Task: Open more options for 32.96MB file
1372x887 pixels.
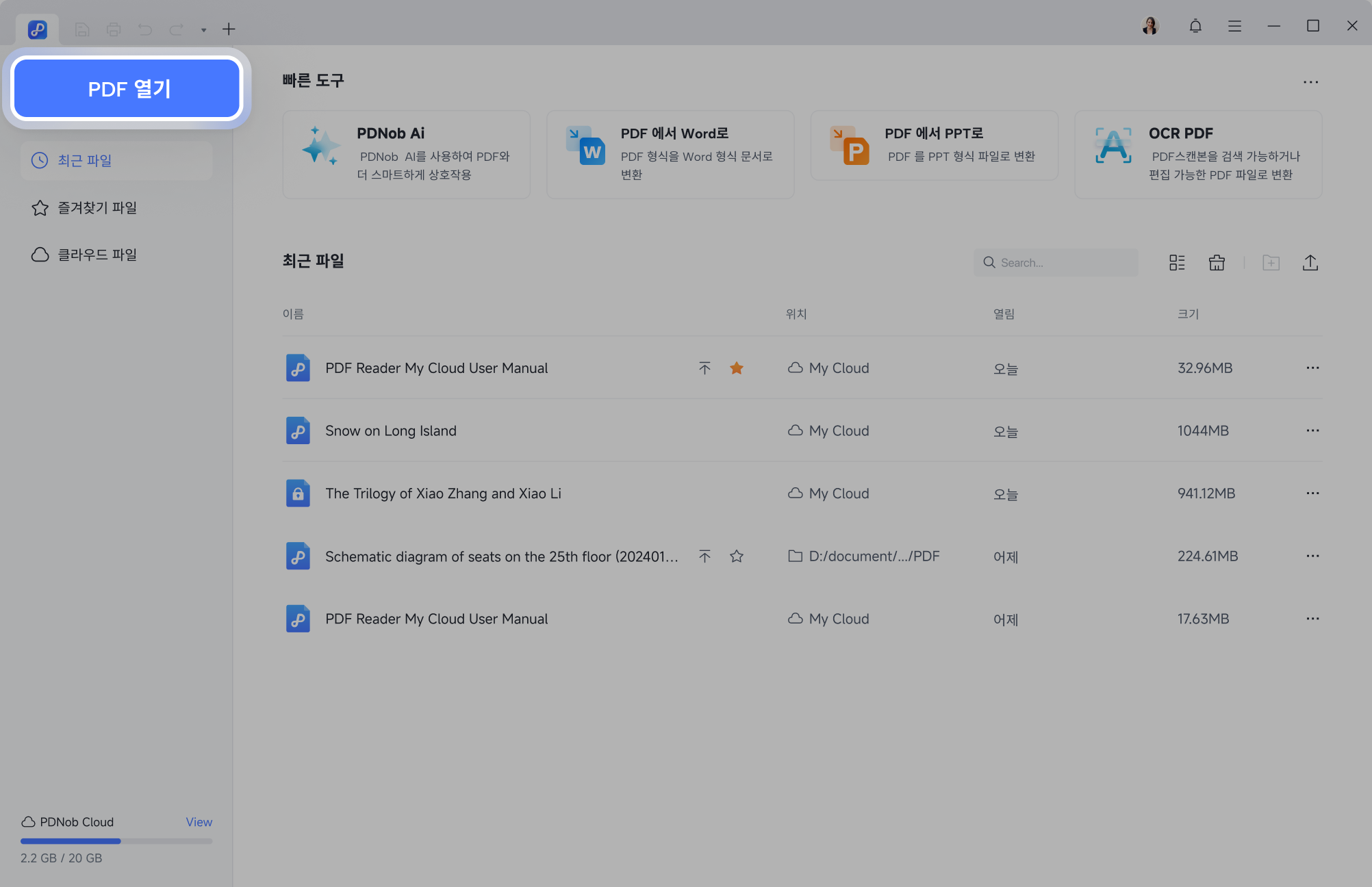Action: click(1312, 368)
